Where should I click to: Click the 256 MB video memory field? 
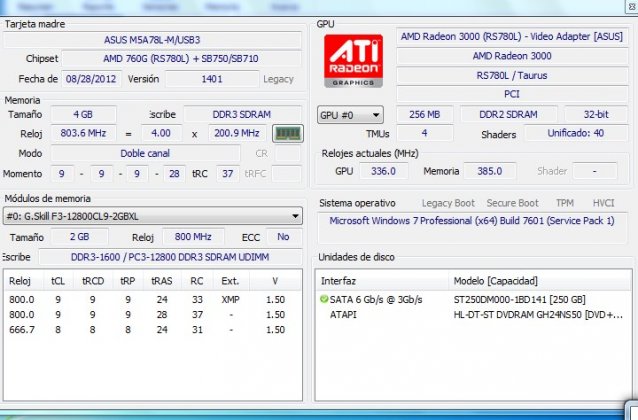coord(424,114)
